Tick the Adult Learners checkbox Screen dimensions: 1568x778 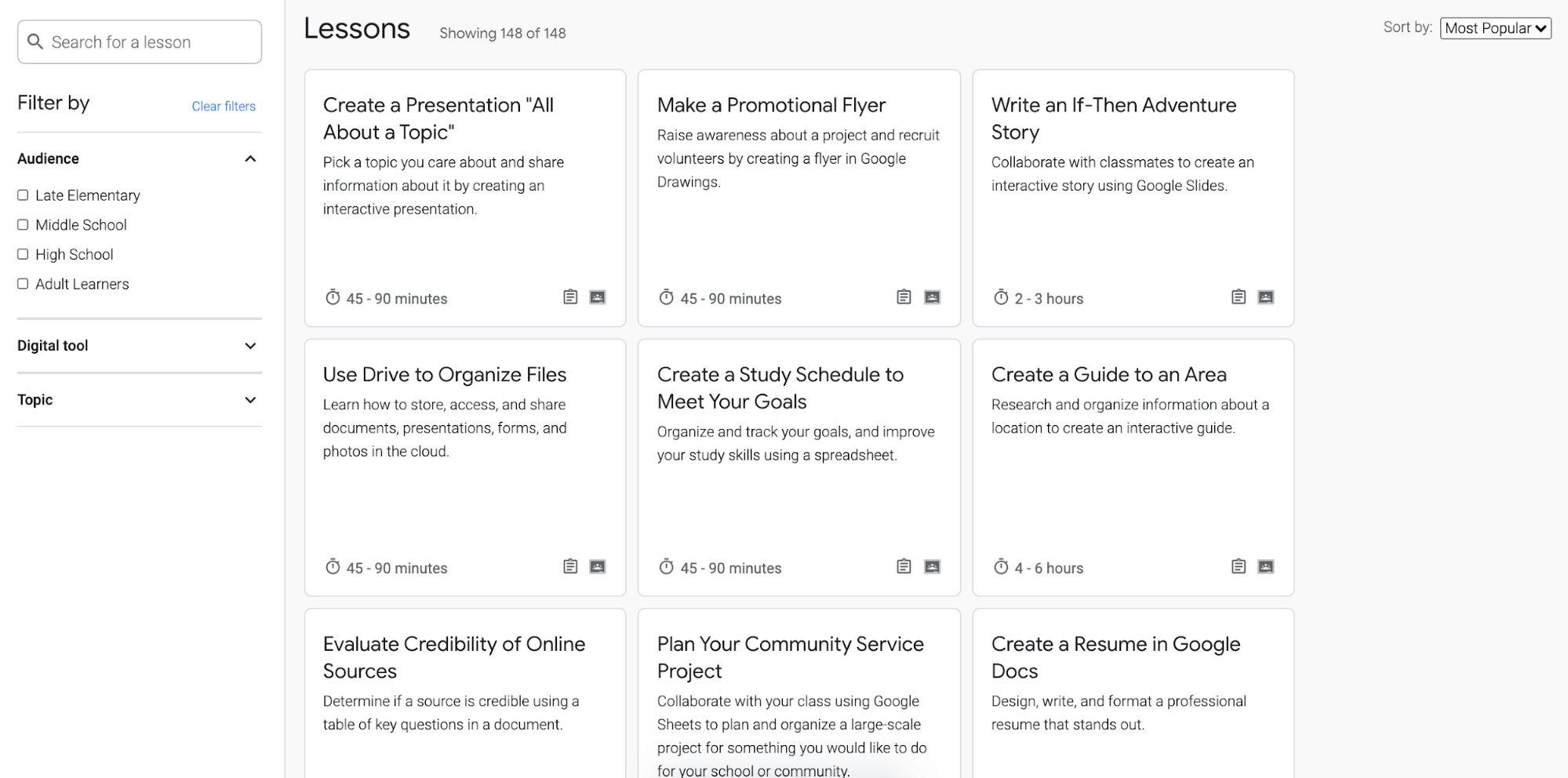click(23, 284)
